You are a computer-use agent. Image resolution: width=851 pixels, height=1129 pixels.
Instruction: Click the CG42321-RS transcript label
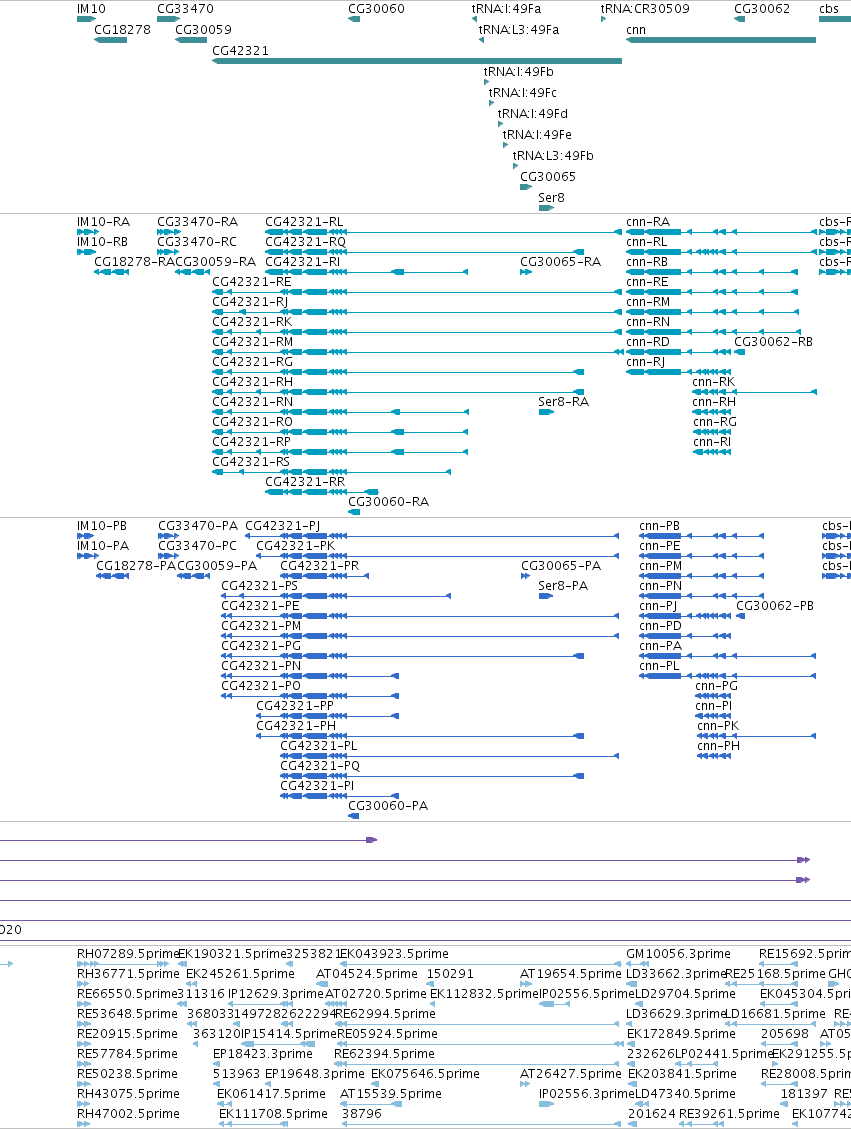[251, 461]
